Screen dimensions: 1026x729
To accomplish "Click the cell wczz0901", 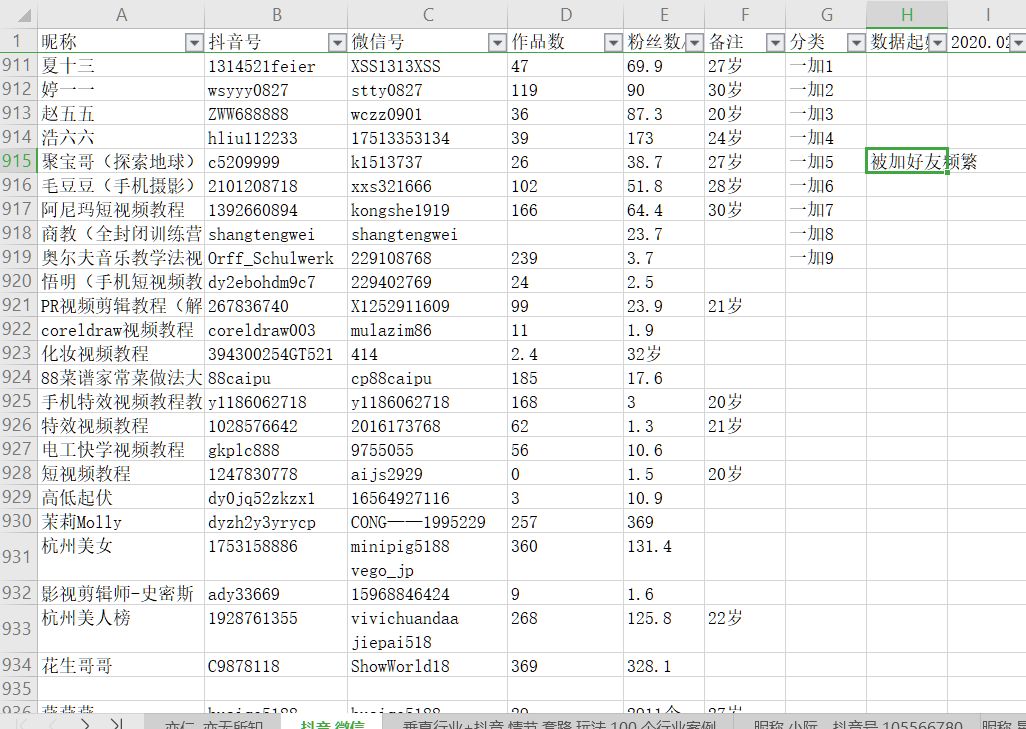I will (428, 114).
